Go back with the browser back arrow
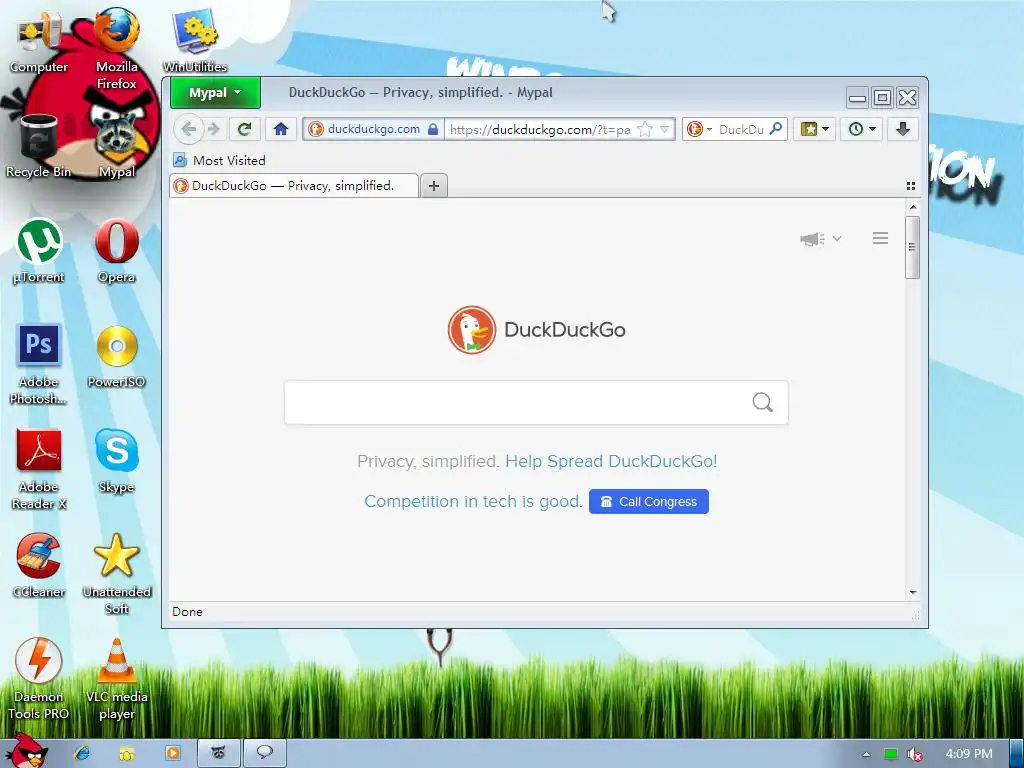1024x768 pixels. click(188, 129)
